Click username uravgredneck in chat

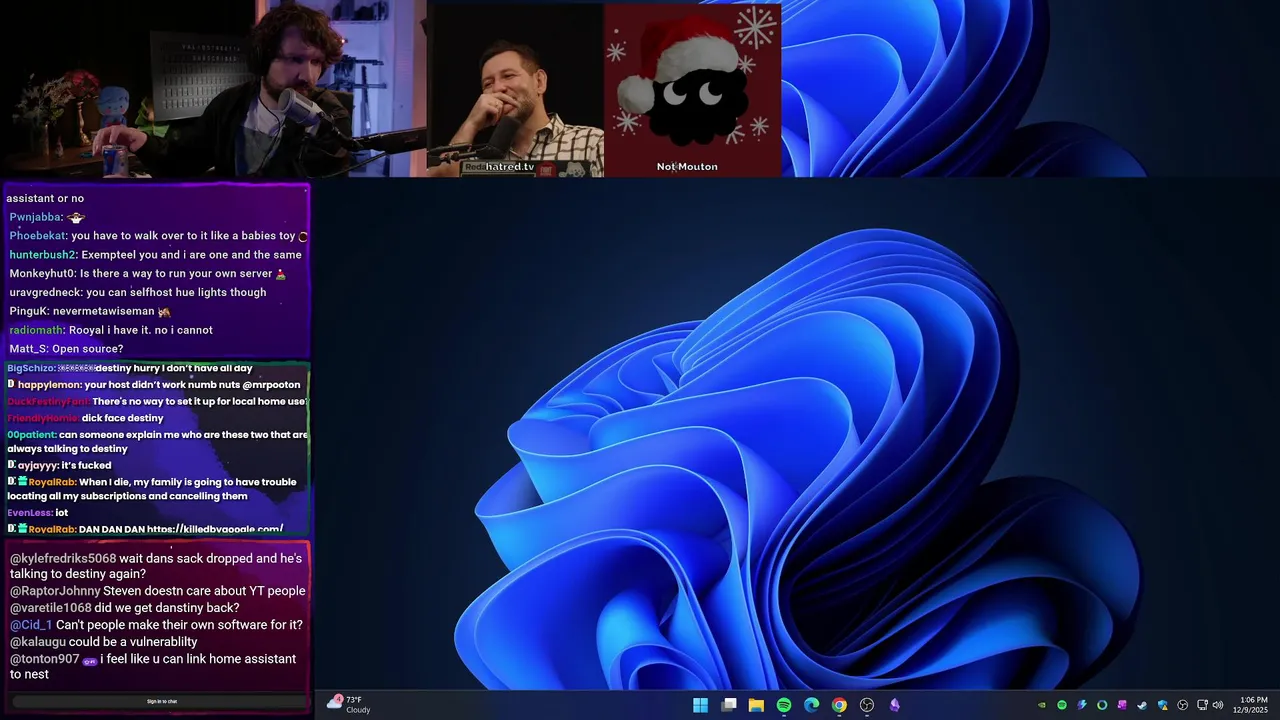point(46,293)
